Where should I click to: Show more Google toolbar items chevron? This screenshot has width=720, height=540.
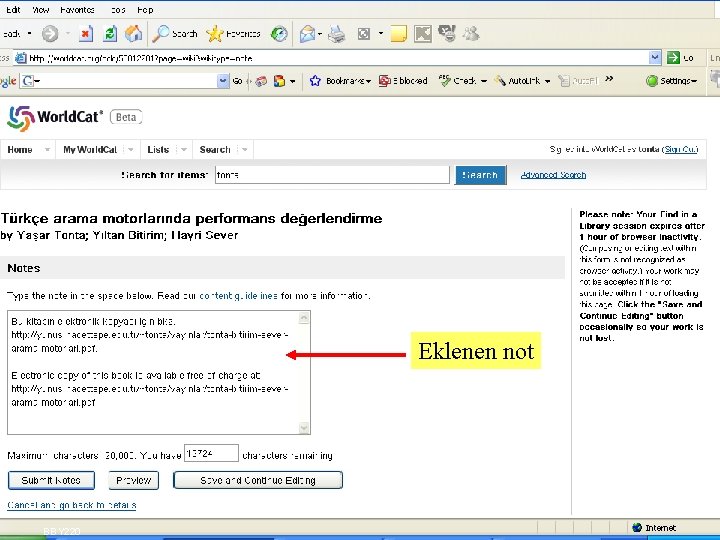tap(609, 79)
